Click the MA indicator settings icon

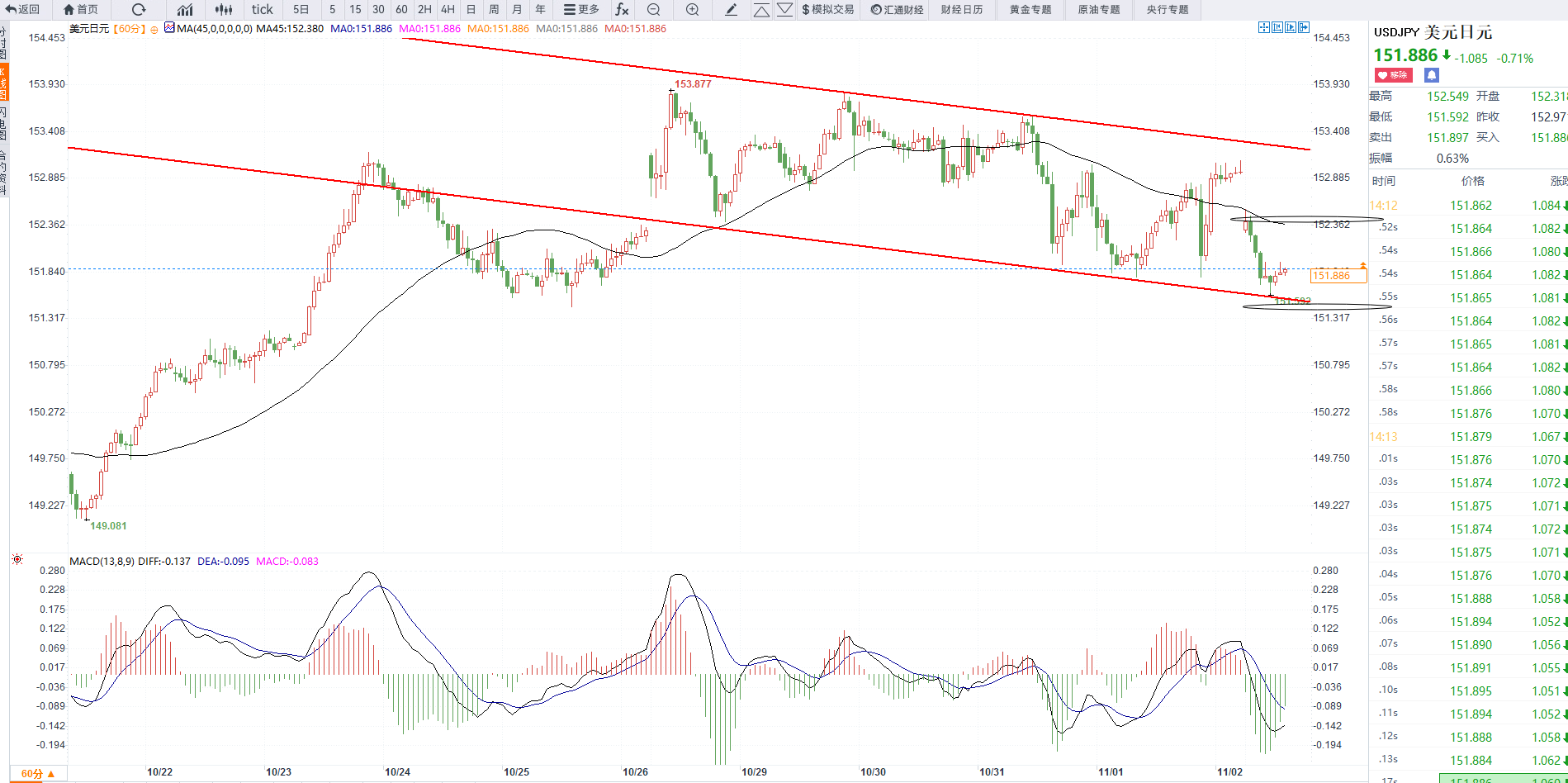click(169, 28)
